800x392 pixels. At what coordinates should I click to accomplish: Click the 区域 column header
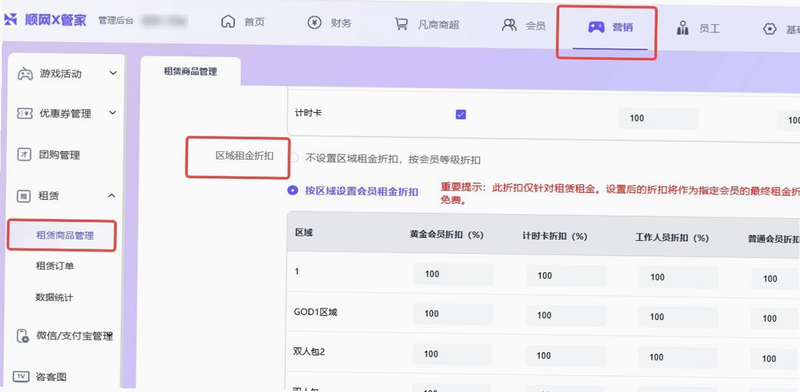pyautogui.click(x=304, y=233)
